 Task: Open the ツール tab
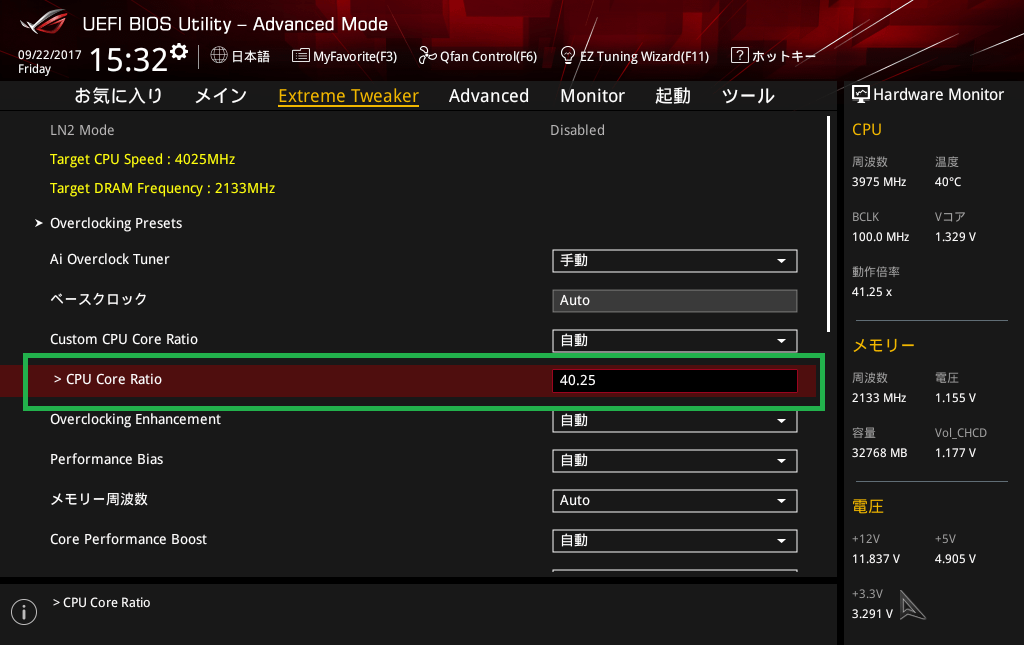coord(748,96)
